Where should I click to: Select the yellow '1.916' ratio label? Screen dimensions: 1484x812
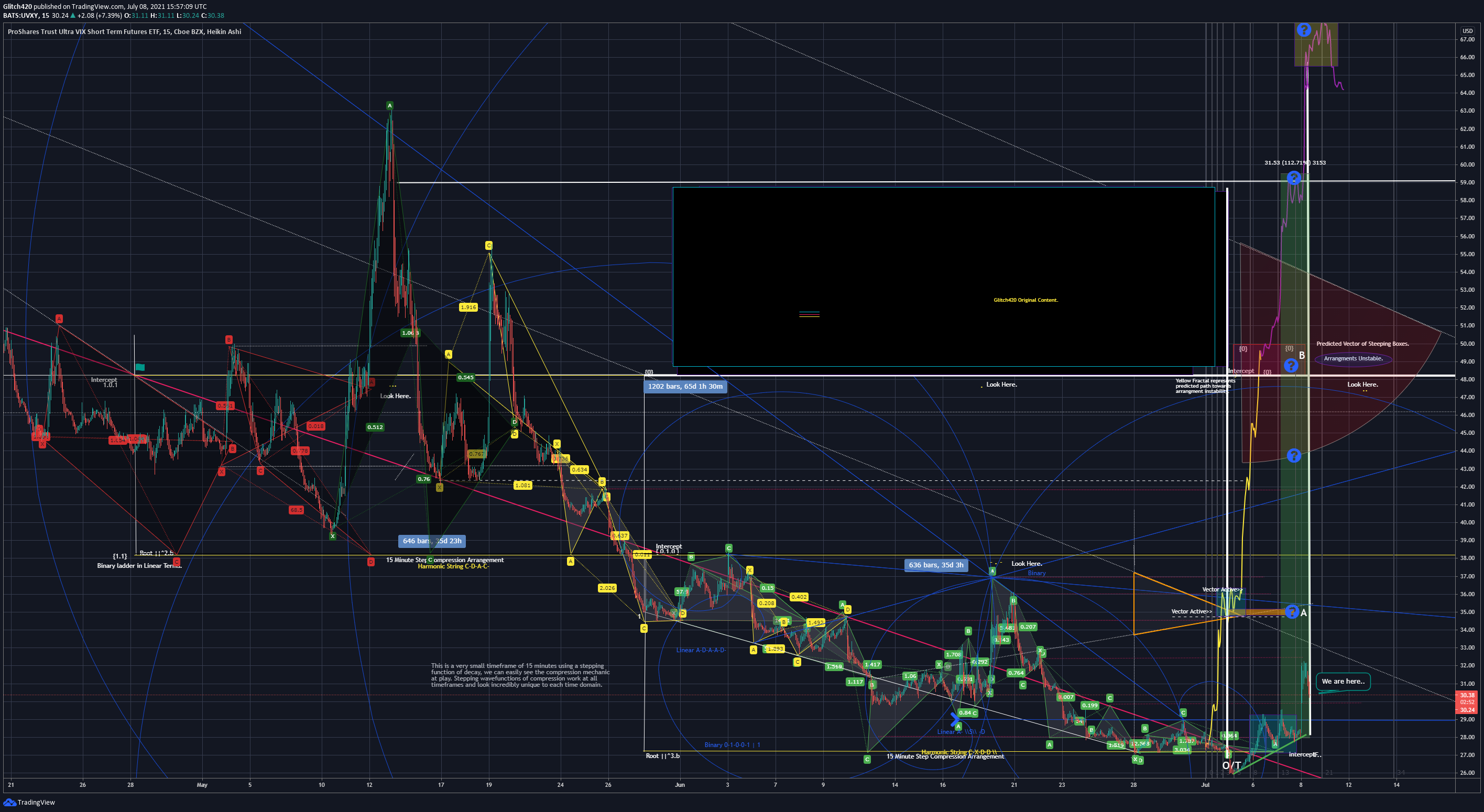coord(468,308)
